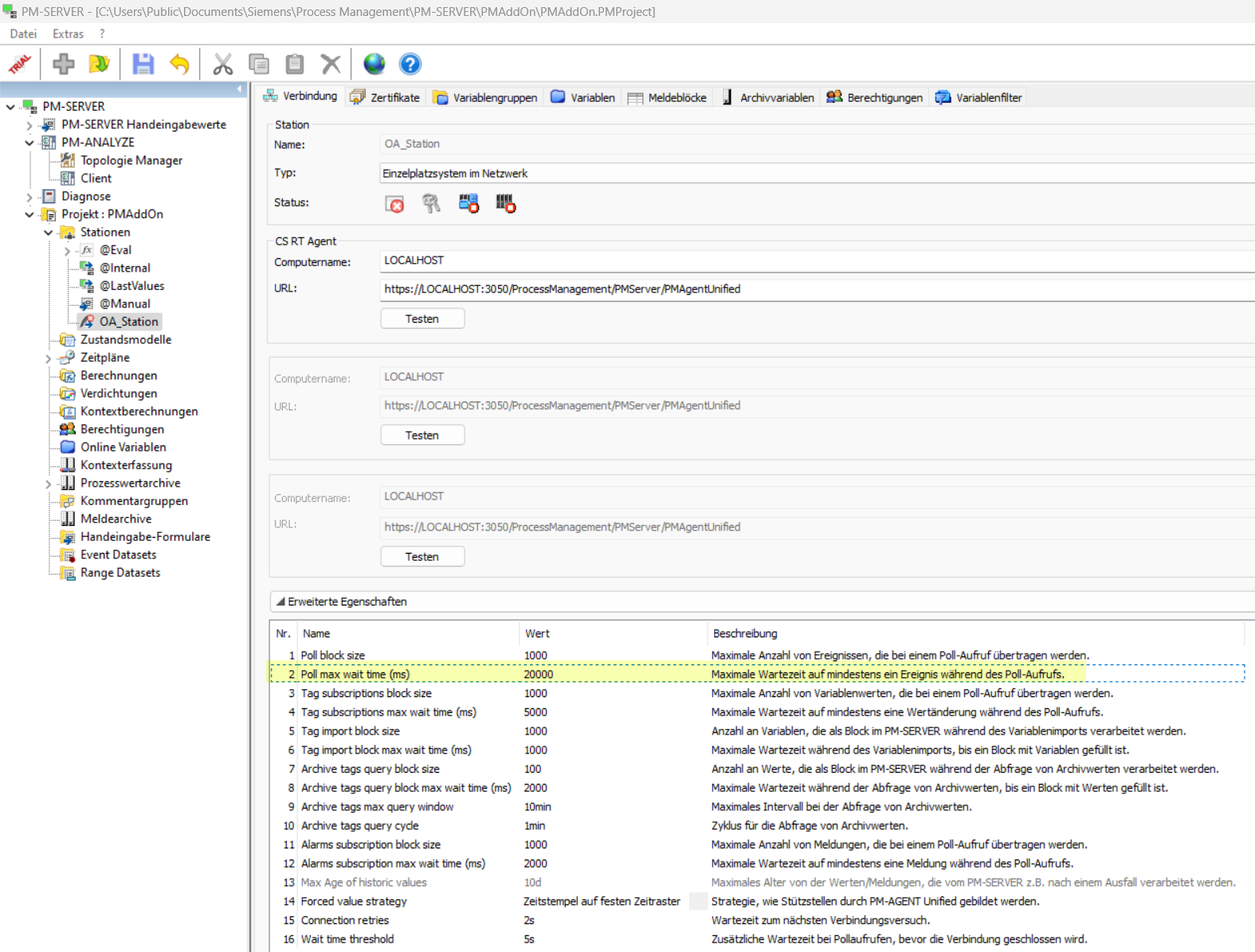Open help with the question mark icon
1255x952 pixels.
tap(410, 64)
